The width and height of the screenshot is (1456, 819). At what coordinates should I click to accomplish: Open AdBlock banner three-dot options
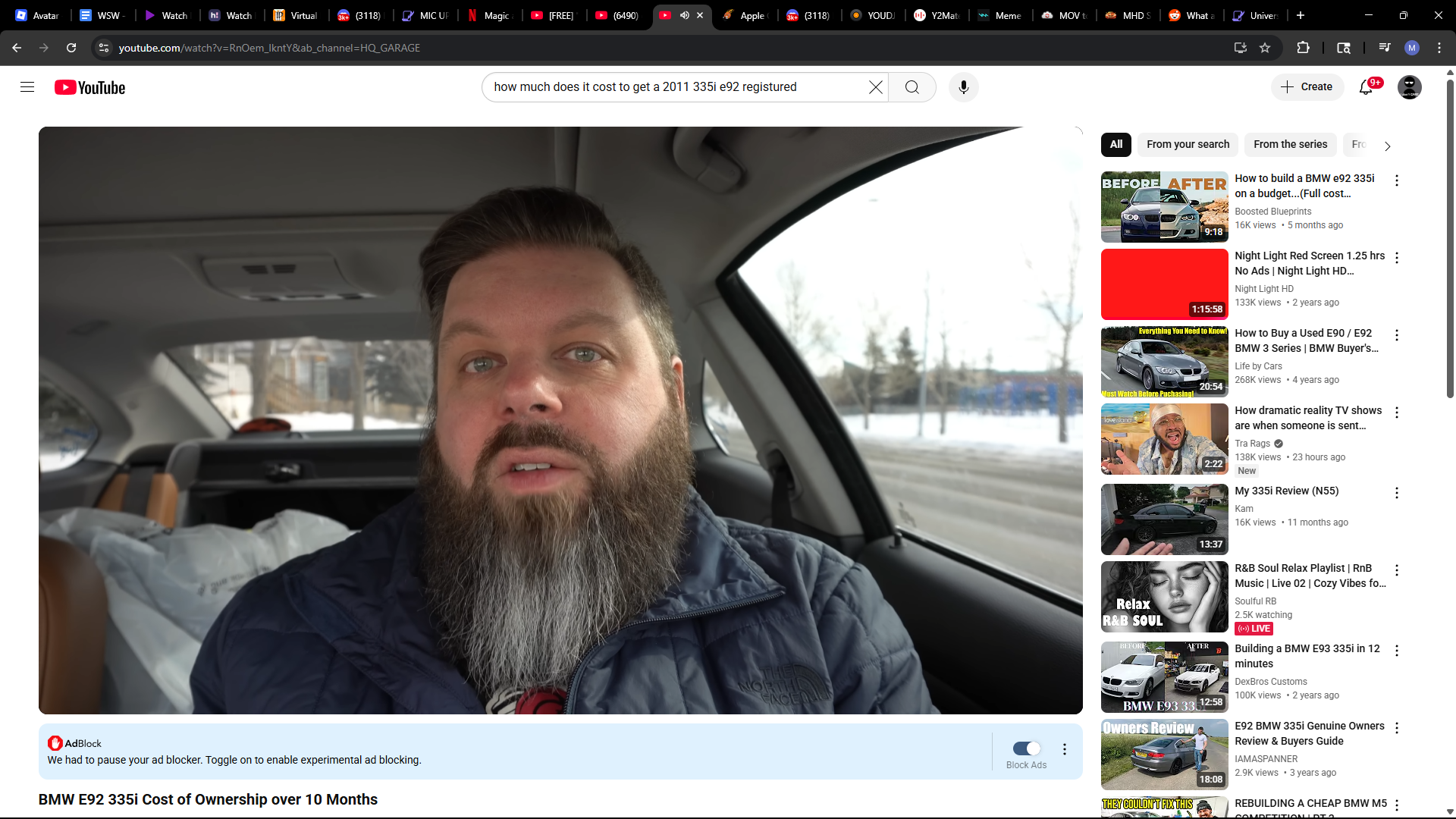(1065, 749)
